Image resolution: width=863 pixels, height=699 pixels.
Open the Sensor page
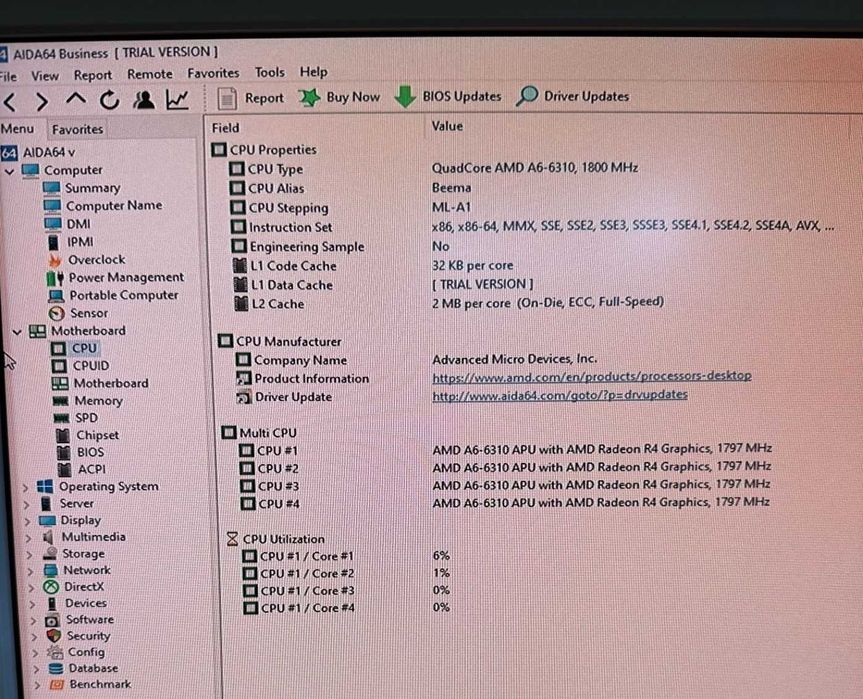pos(79,313)
